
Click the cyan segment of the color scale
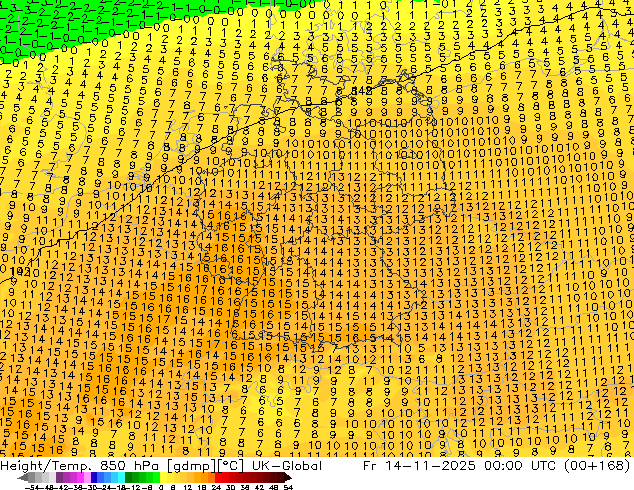click(x=121, y=477)
